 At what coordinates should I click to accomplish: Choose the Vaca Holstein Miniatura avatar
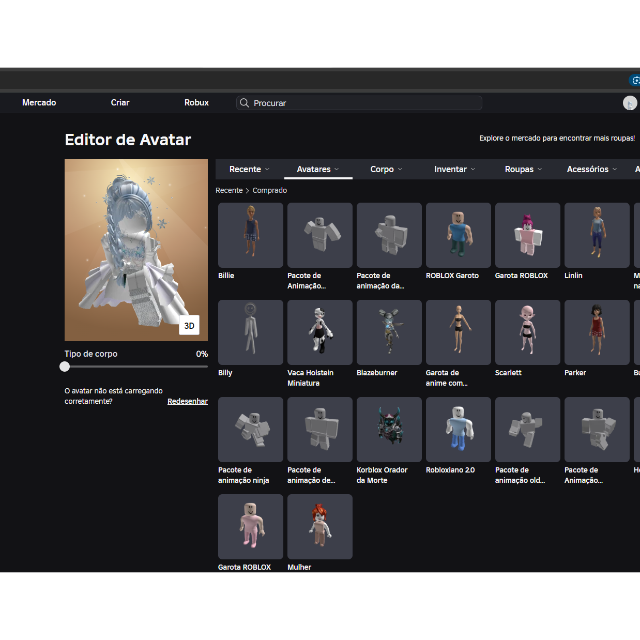(320, 332)
